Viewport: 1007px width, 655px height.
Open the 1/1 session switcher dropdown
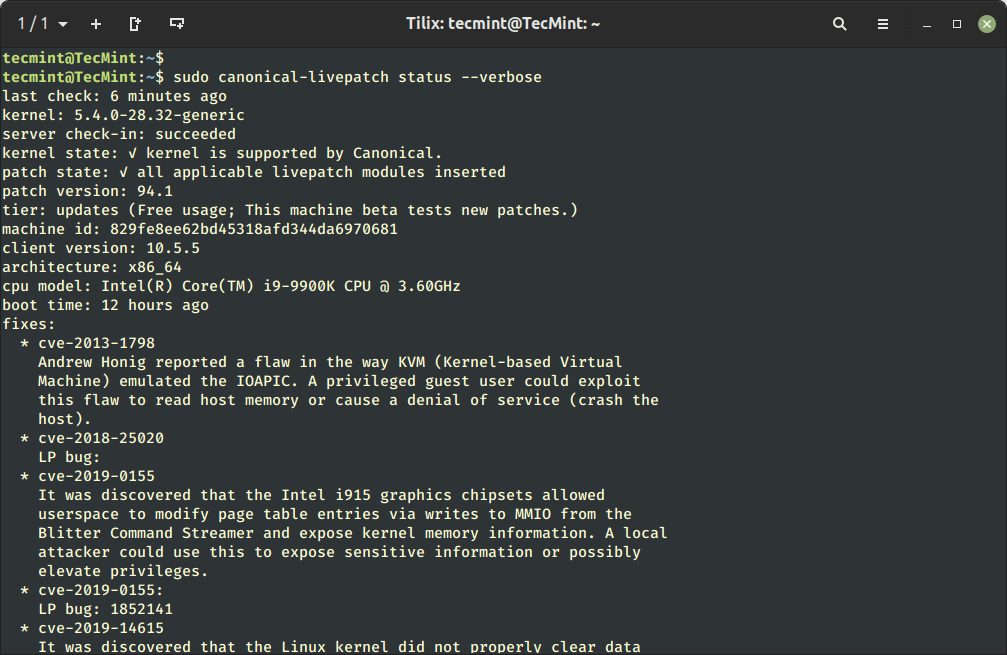(35, 23)
